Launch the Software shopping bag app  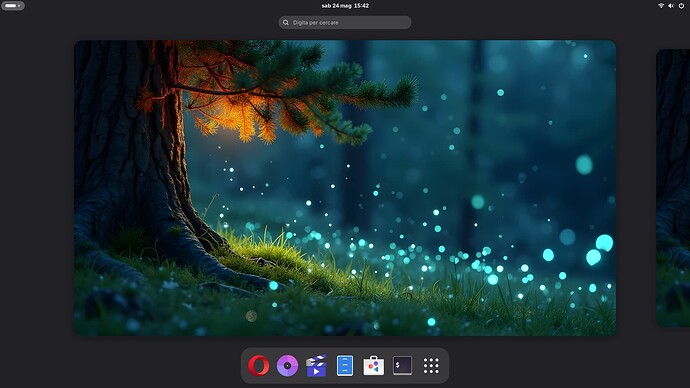(x=374, y=366)
